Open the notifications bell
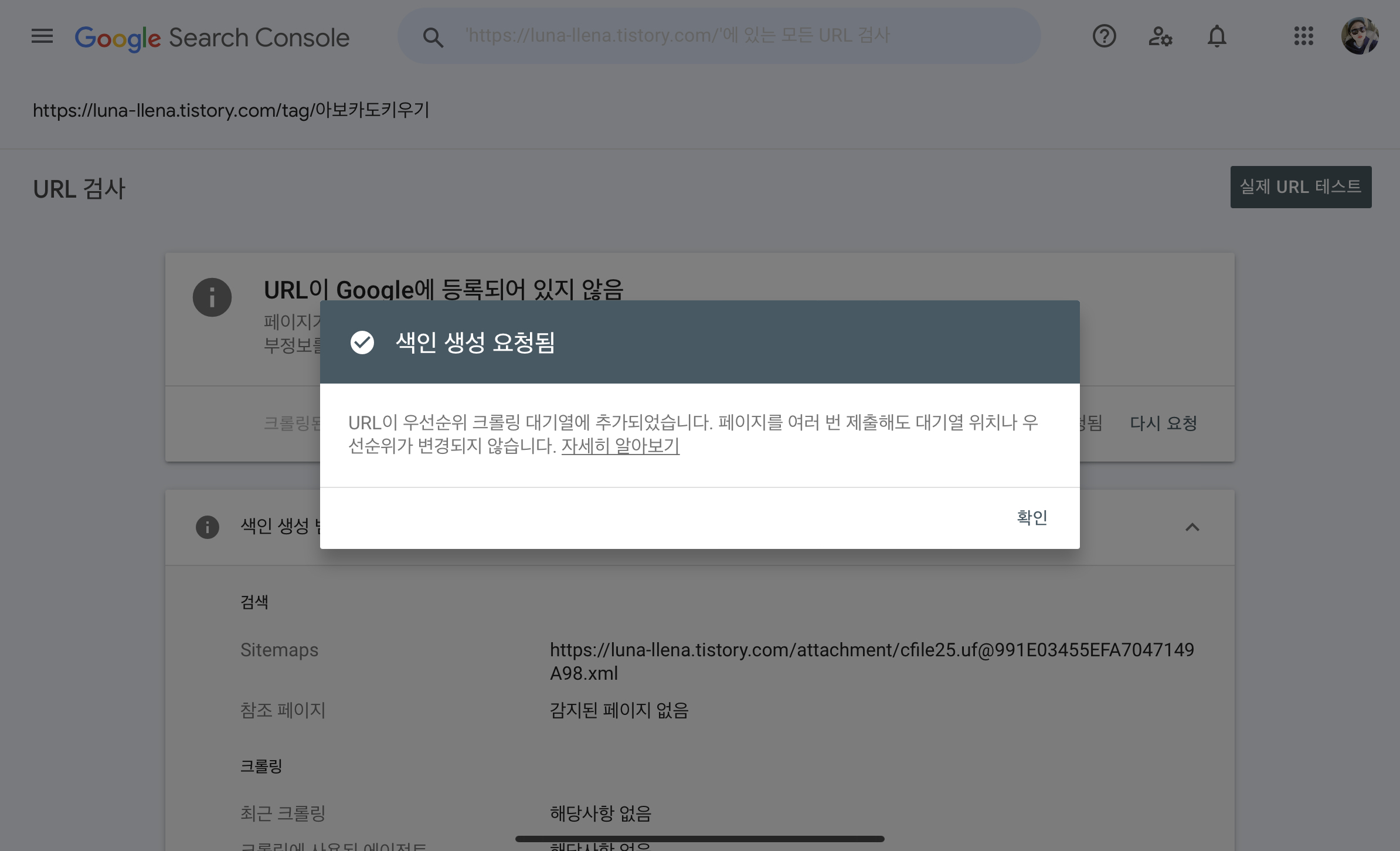This screenshot has width=1400, height=851. click(x=1216, y=36)
